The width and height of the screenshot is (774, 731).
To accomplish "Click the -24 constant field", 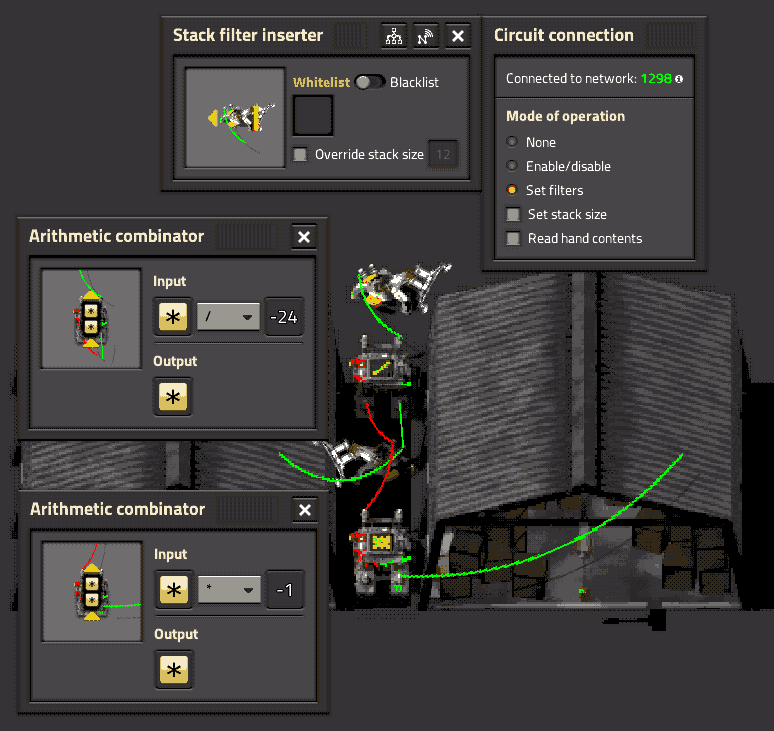I will point(284,317).
